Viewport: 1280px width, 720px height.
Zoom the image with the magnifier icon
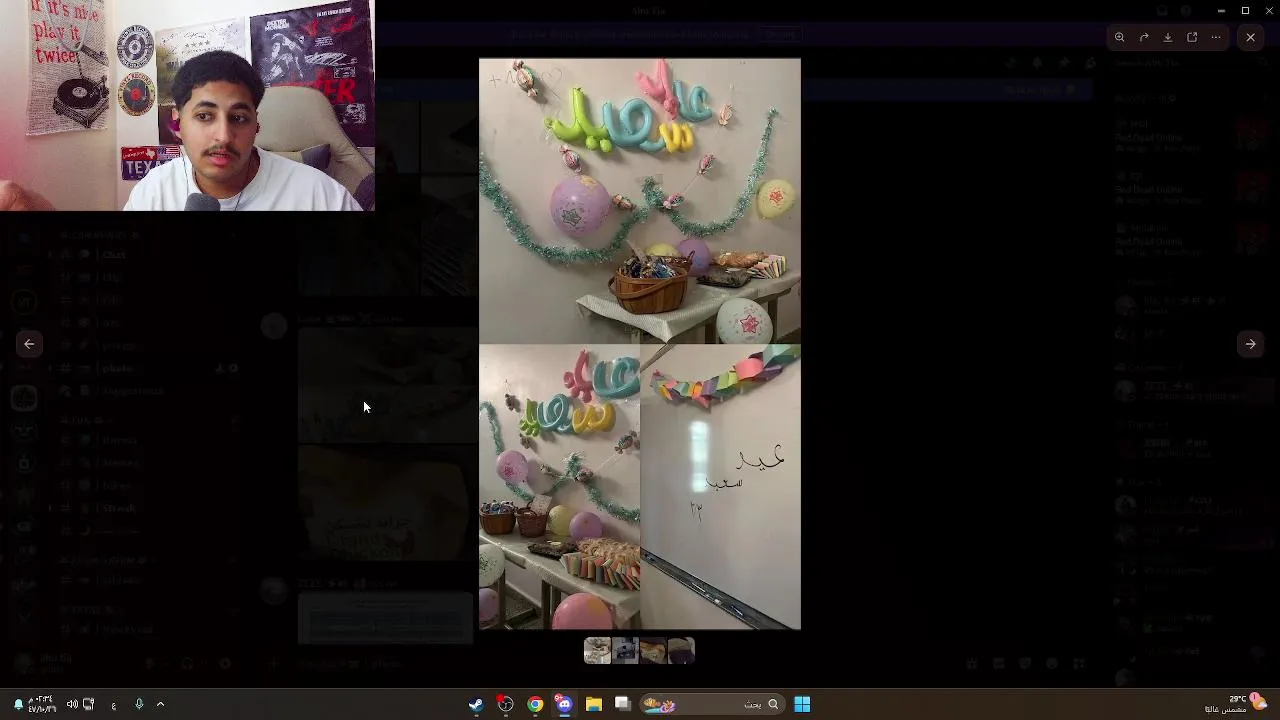click(1120, 37)
